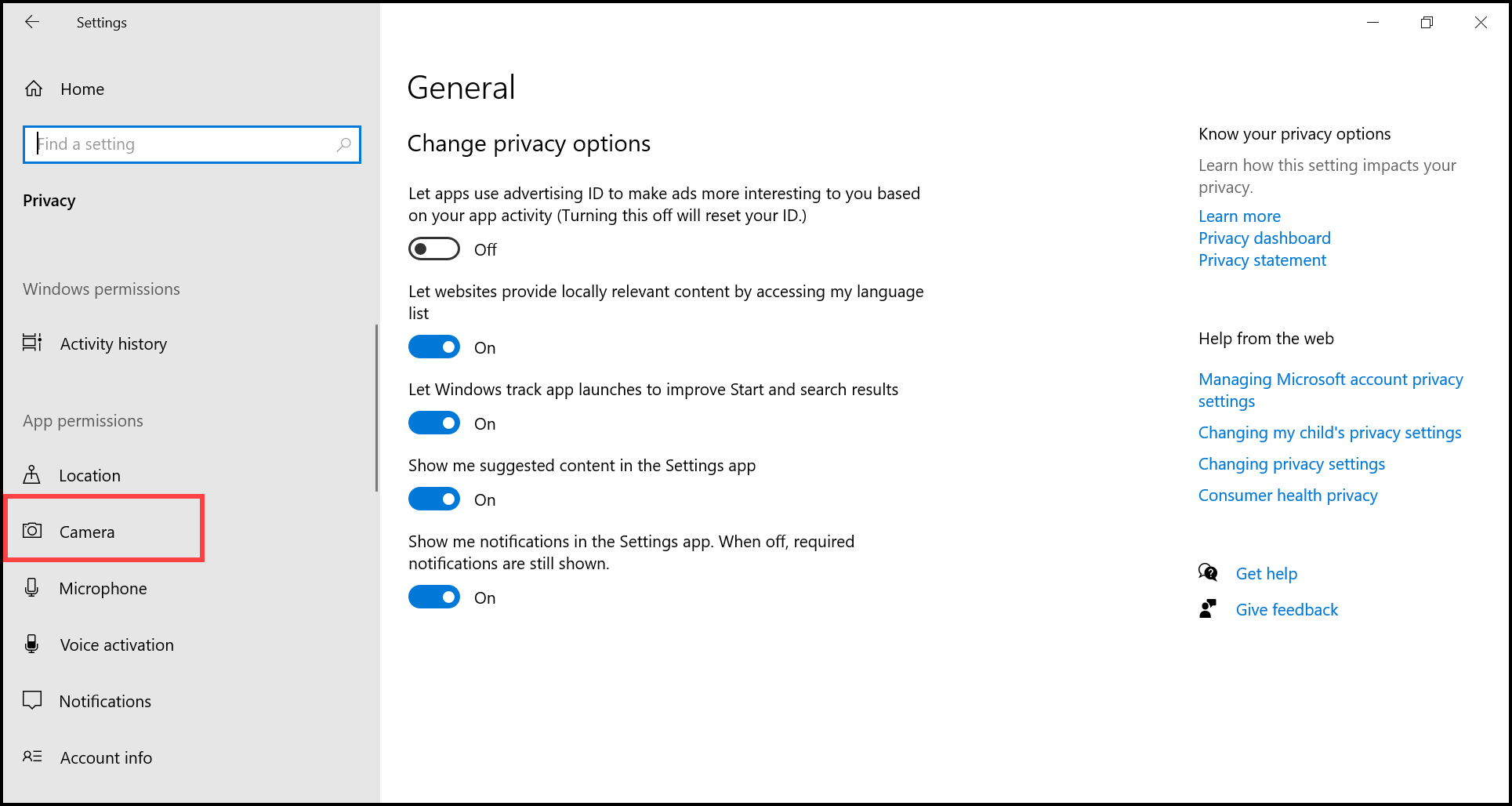Click the Privacy statement link

click(1261, 260)
